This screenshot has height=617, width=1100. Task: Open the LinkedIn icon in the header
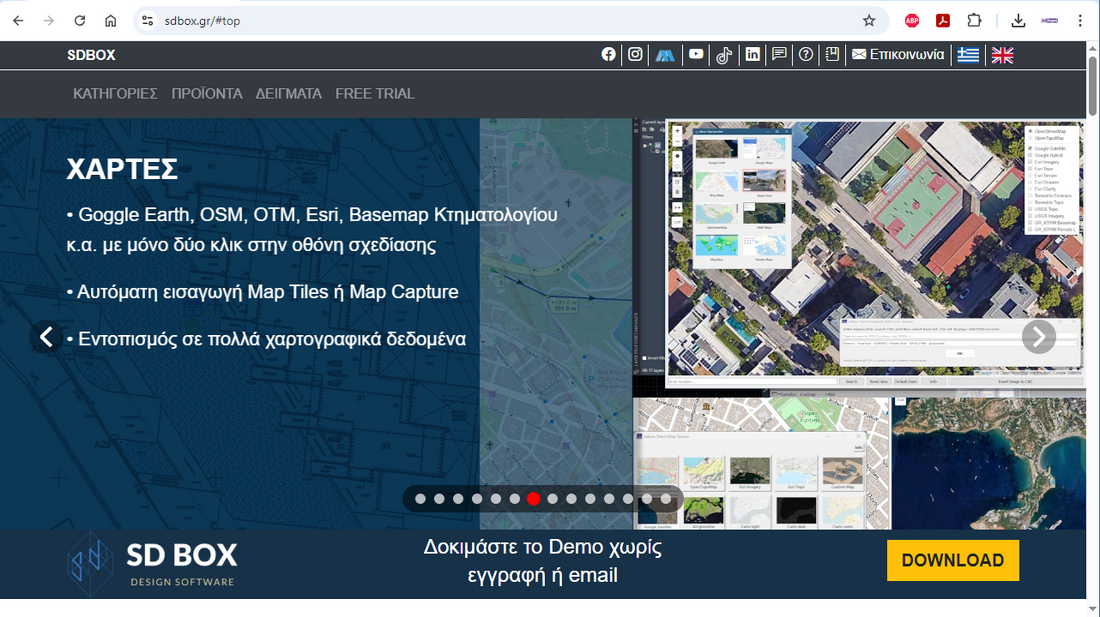(x=753, y=54)
